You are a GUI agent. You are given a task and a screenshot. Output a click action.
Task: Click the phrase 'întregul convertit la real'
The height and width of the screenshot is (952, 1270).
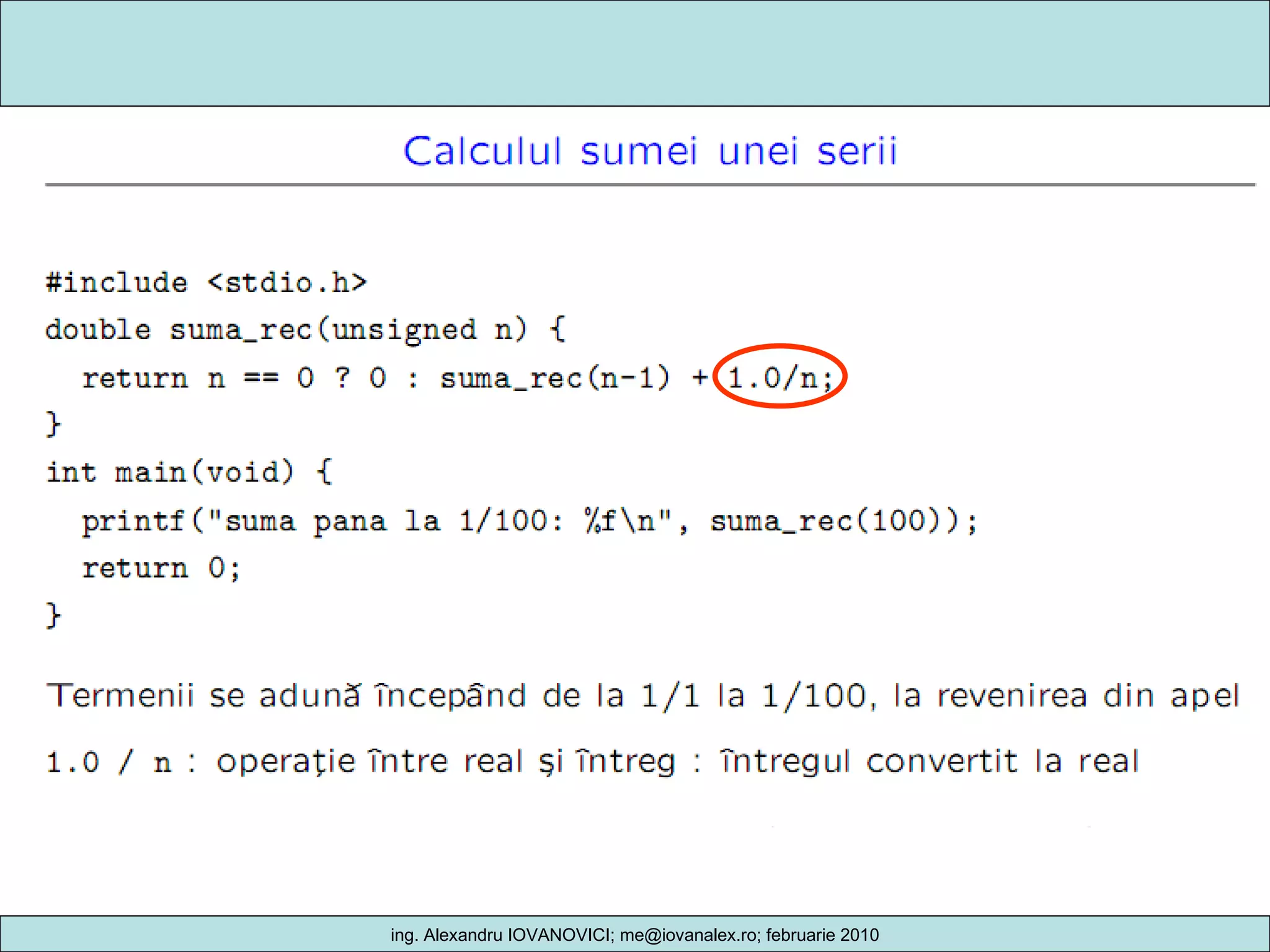pyautogui.click(x=929, y=762)
